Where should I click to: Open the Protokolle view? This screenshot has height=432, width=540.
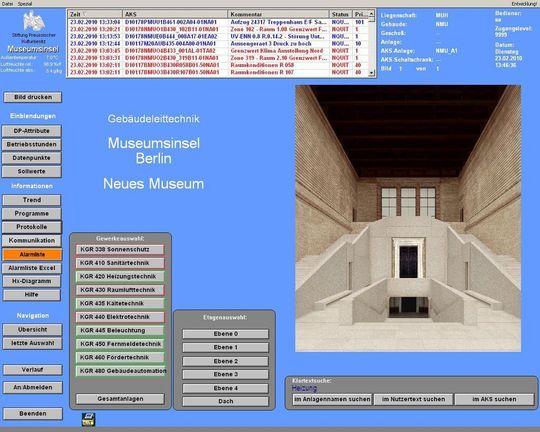click(x=32, y=227)
